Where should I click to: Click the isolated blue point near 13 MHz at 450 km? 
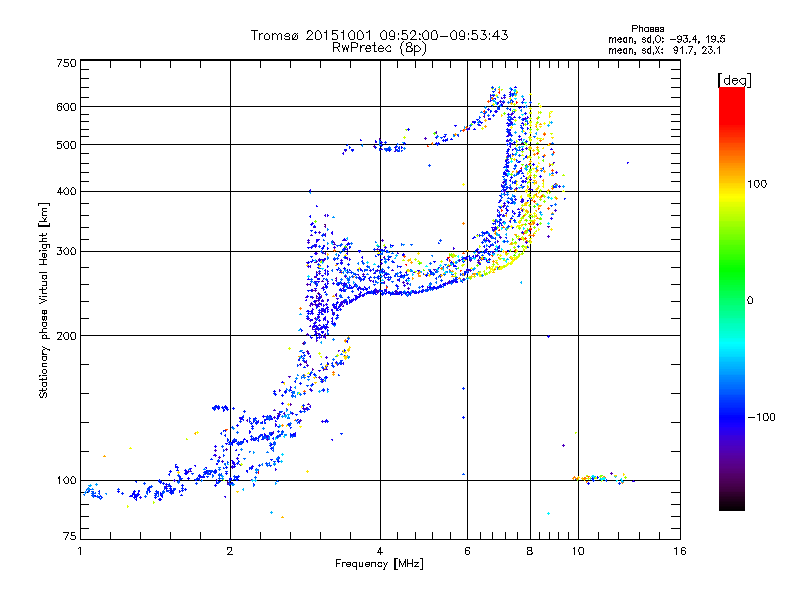click(x=628, y=163)
